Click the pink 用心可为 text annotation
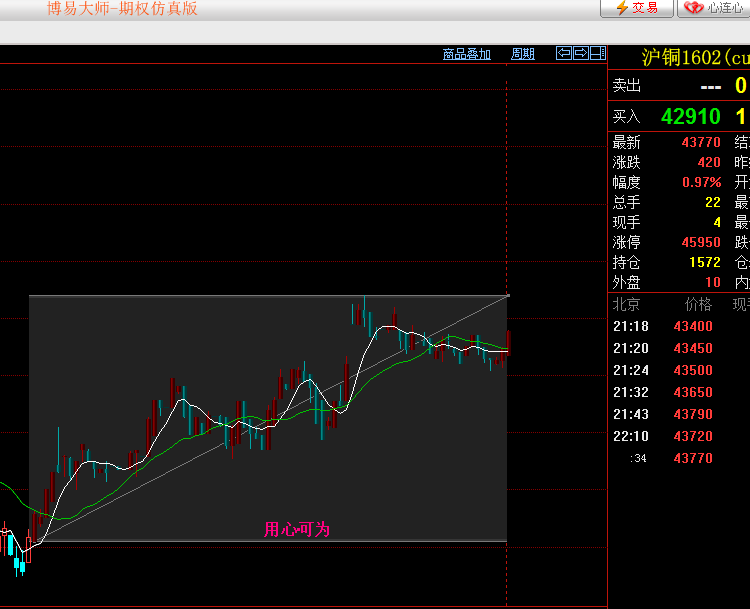Screen dimensions: 750x609 [x=296, y=529]
